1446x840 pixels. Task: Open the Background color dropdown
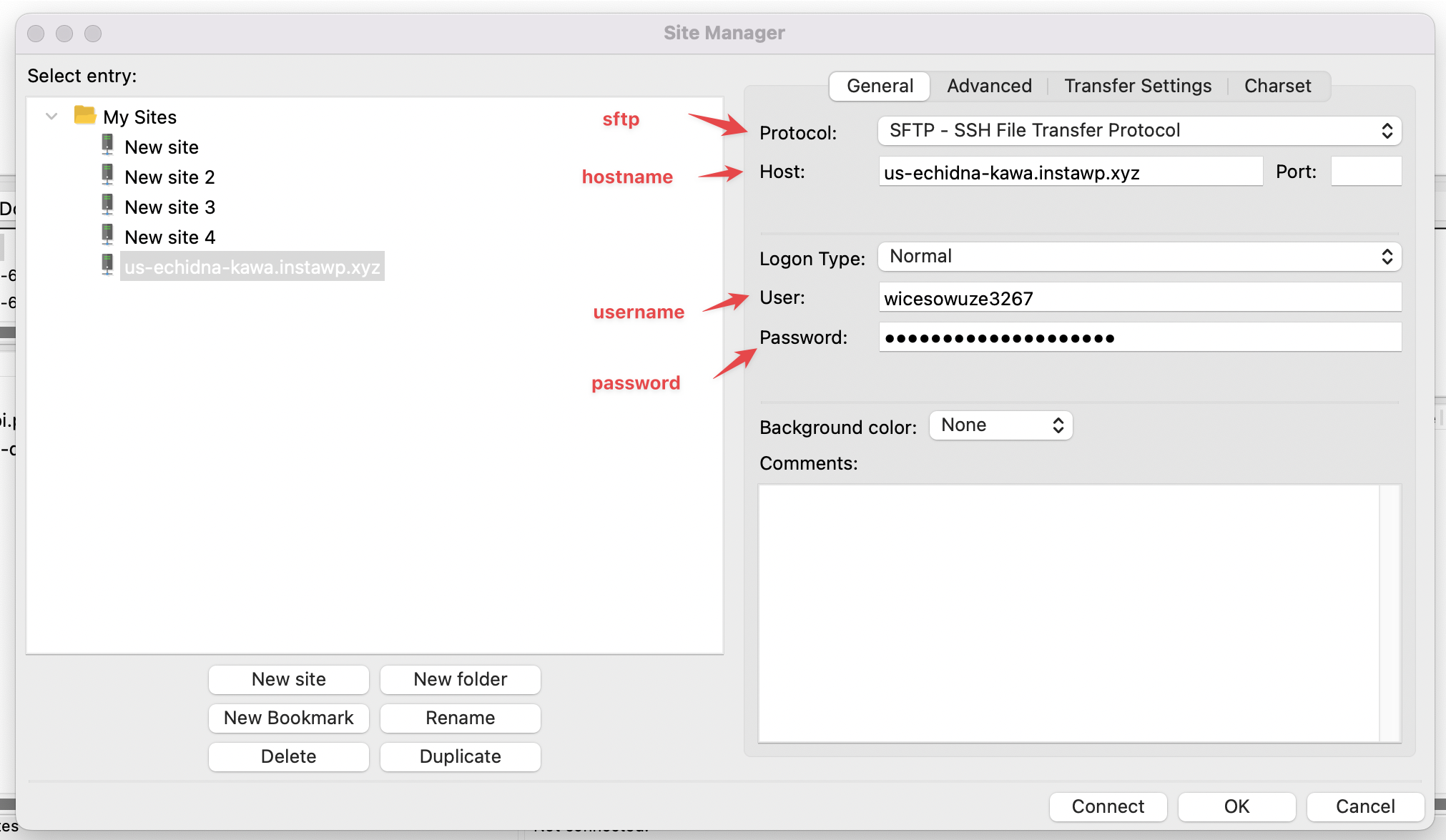(1000, 425)
